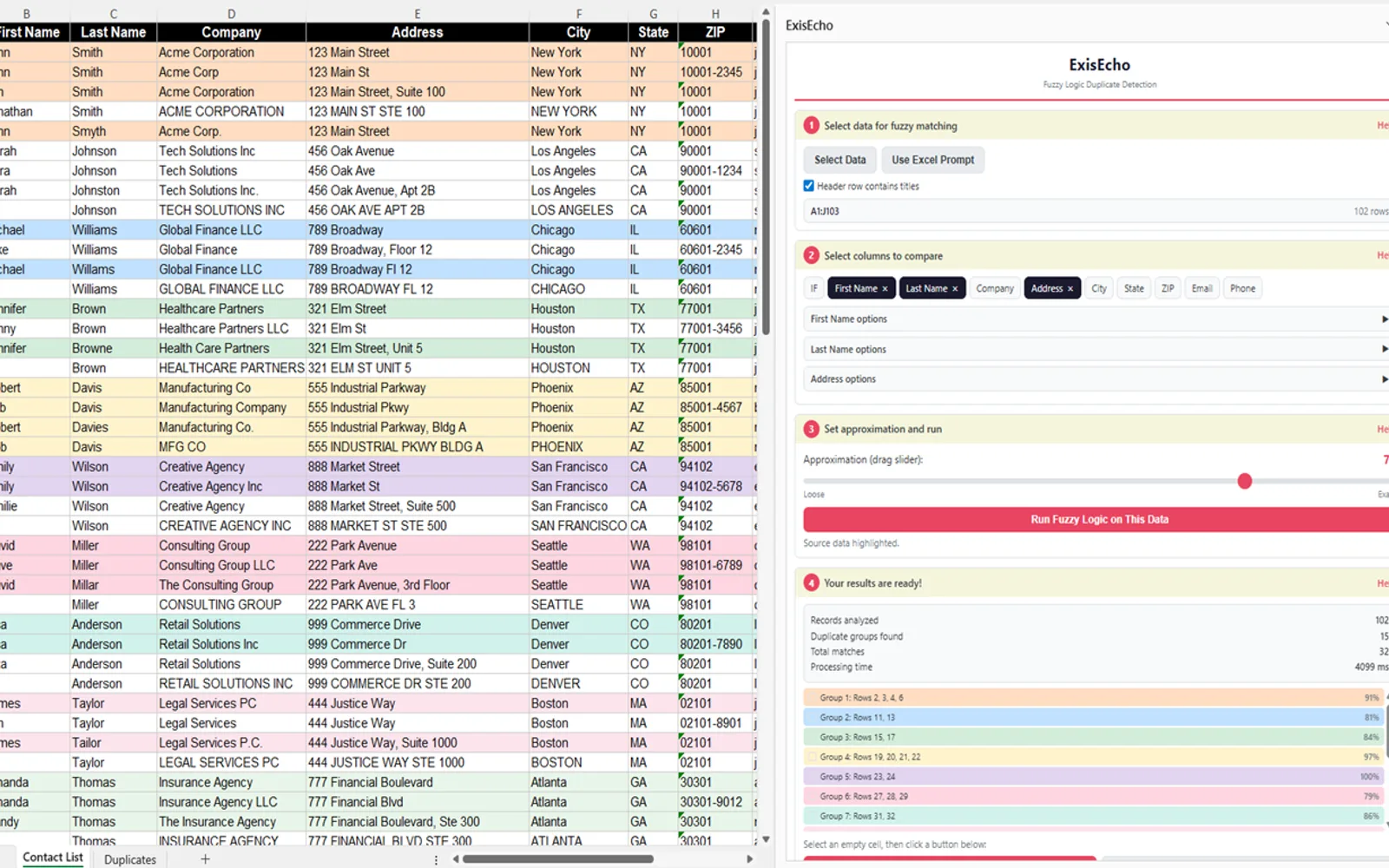This screenshot has height=868, width=1389.
Task: Click the A1:J103 data range field
Action: point(1096,211)
